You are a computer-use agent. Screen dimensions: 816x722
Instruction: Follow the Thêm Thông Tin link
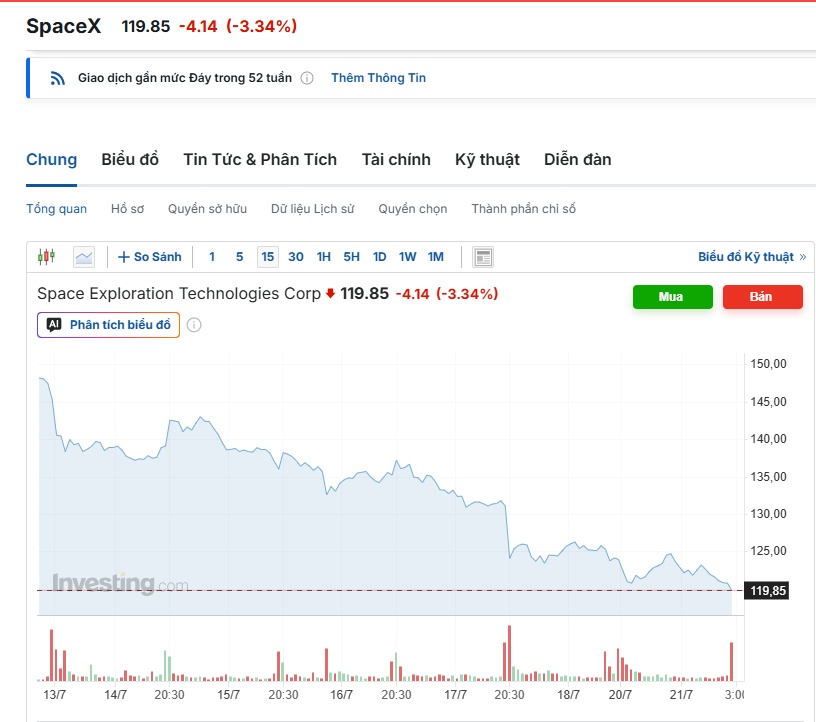378,78
